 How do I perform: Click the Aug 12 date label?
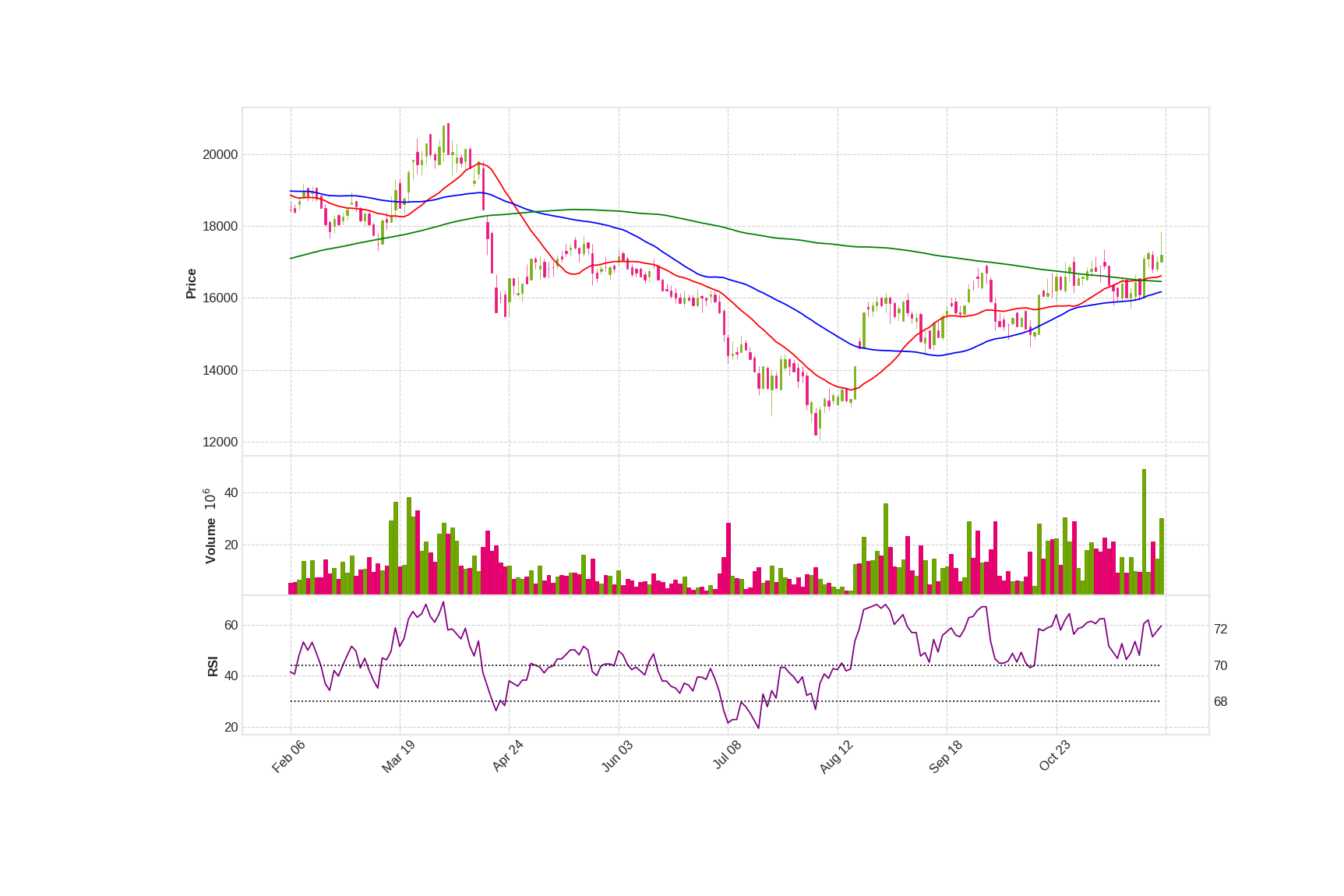(836, 757)
